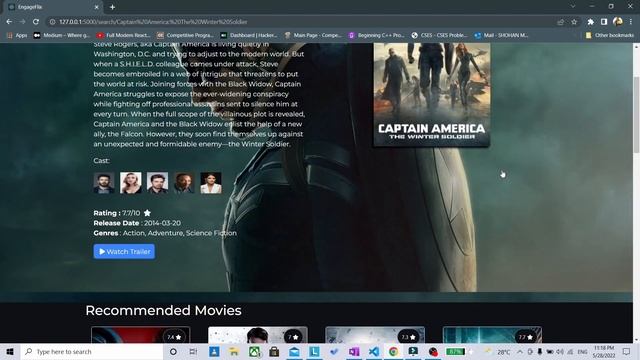The image size is (640, 360).
Task: Click the Type here to search box
Action: [x=92, y=351]
